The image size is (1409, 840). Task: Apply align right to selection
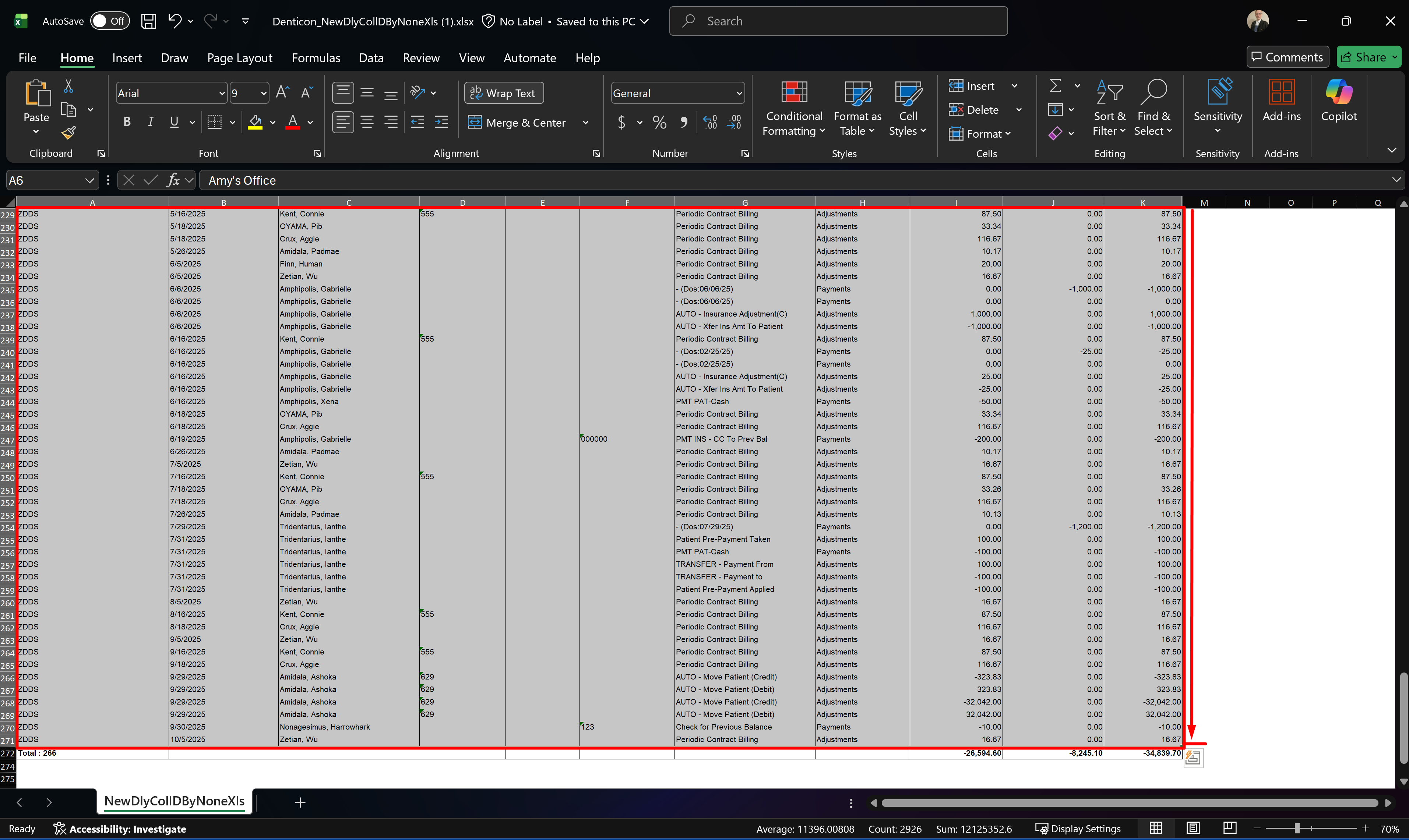[x=391, y=122]
